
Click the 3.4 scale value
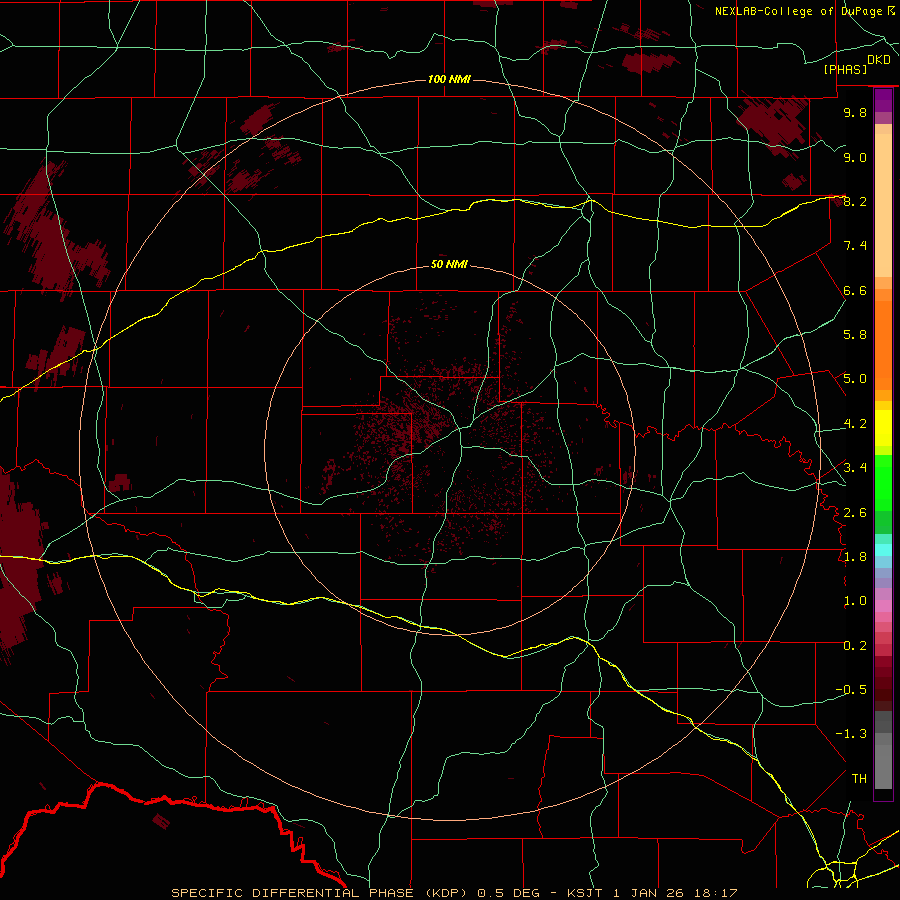855,468
